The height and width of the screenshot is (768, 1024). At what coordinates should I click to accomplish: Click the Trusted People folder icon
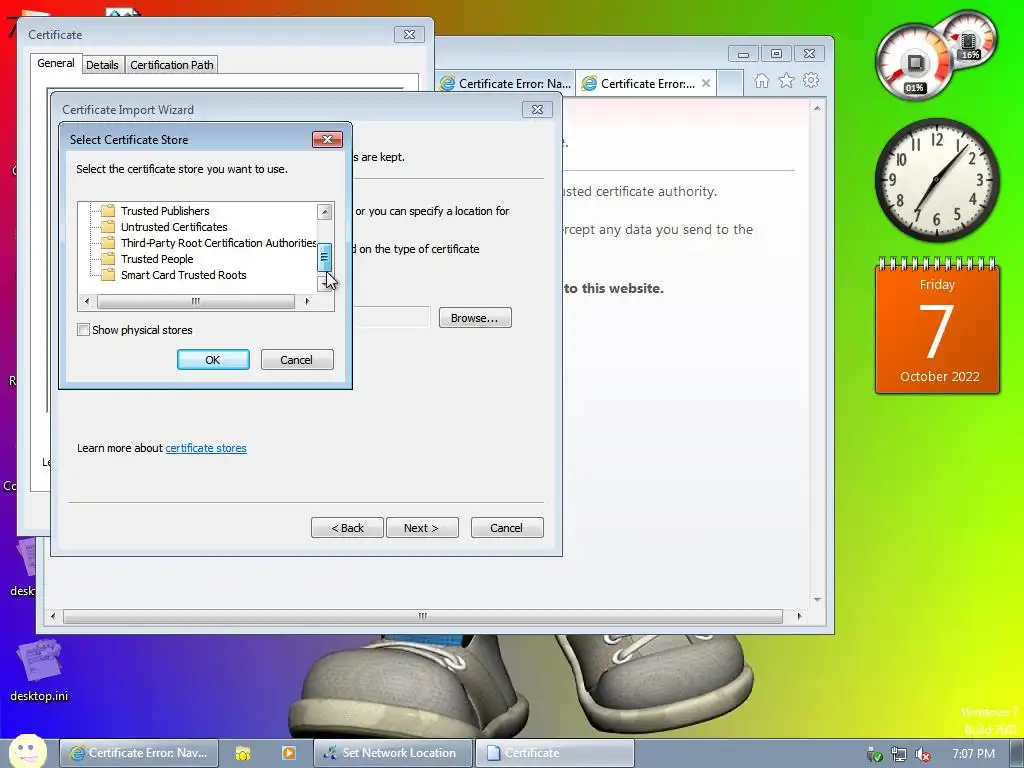(108, 259)
